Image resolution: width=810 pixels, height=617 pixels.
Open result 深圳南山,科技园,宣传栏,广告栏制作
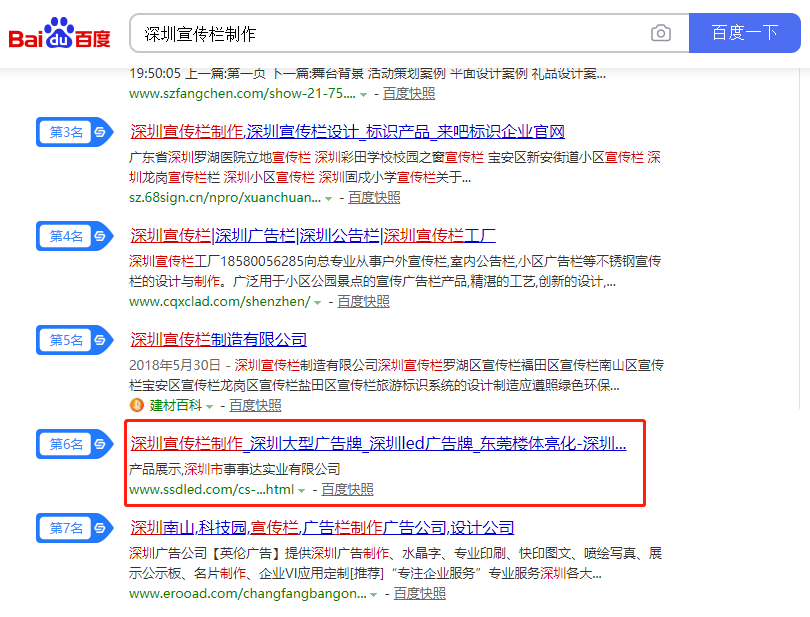pyautogui.click(x=322, y=528)
